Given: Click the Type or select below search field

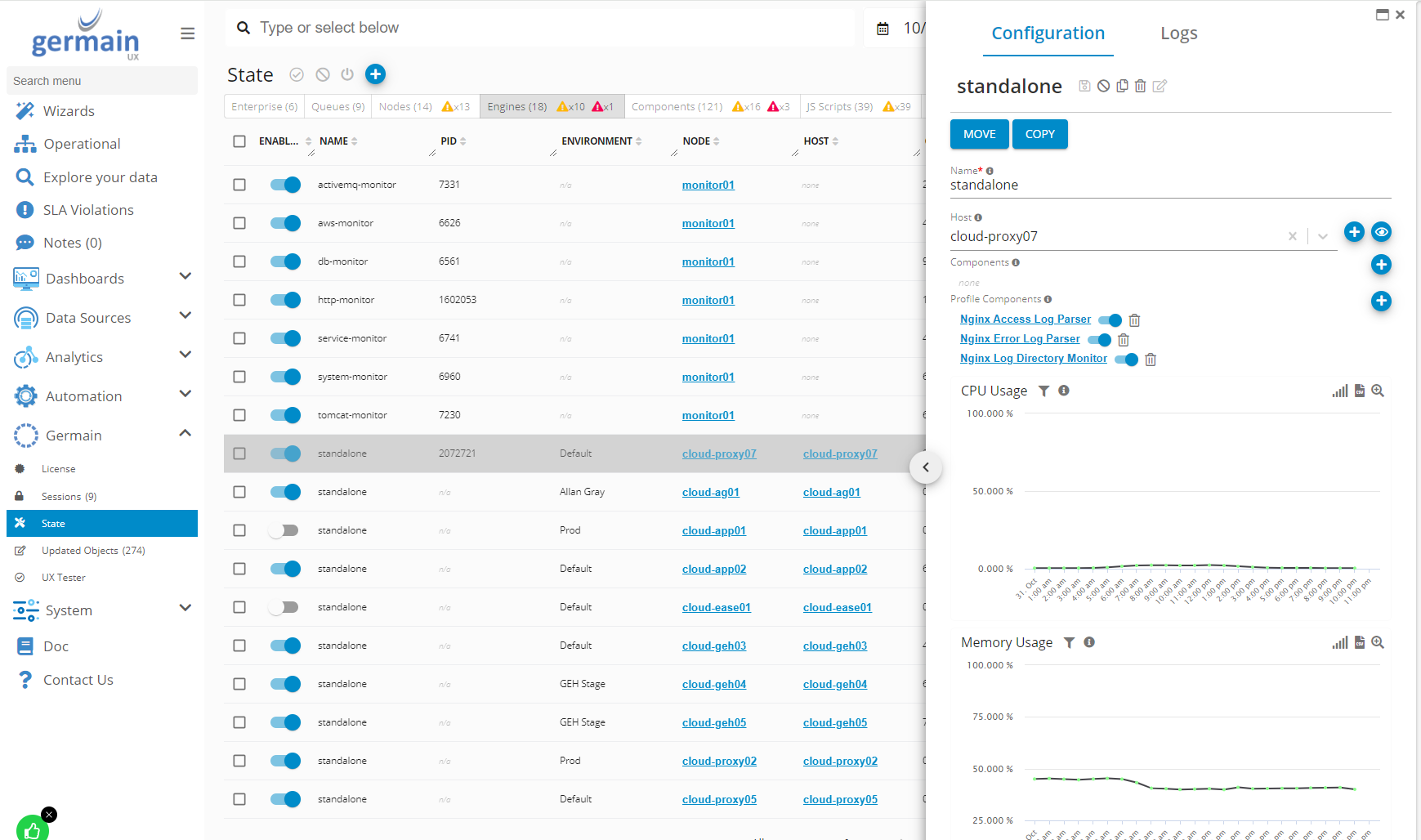Looking at the screenshot, I should [x=539, y=28].
